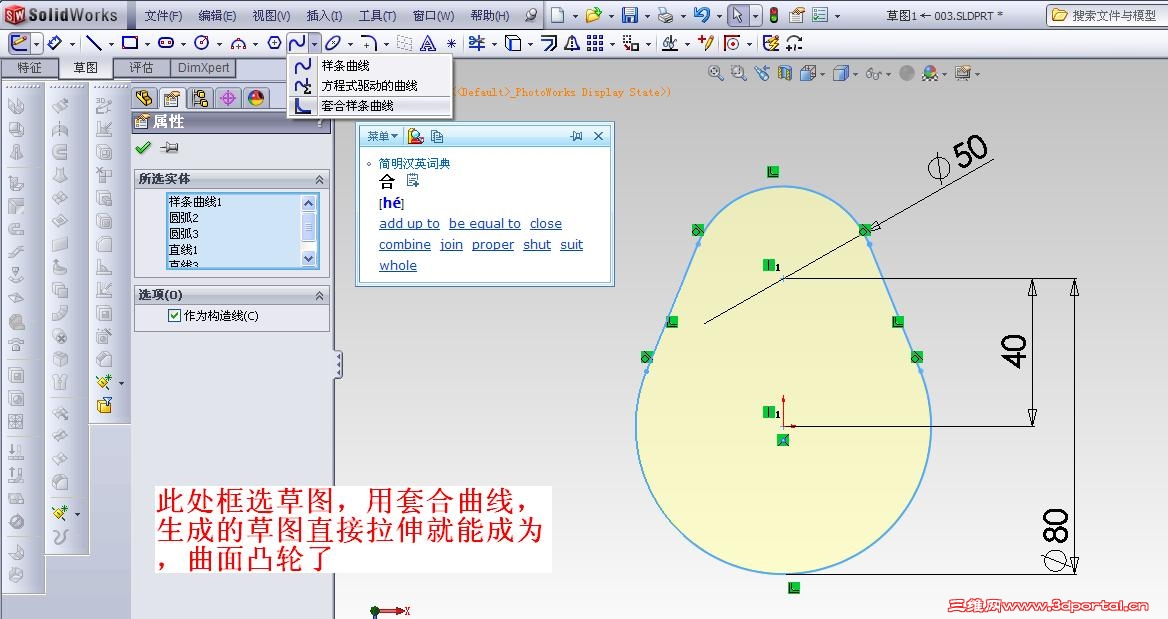Select the Convert Entities tool

click(x=513, y=43)
